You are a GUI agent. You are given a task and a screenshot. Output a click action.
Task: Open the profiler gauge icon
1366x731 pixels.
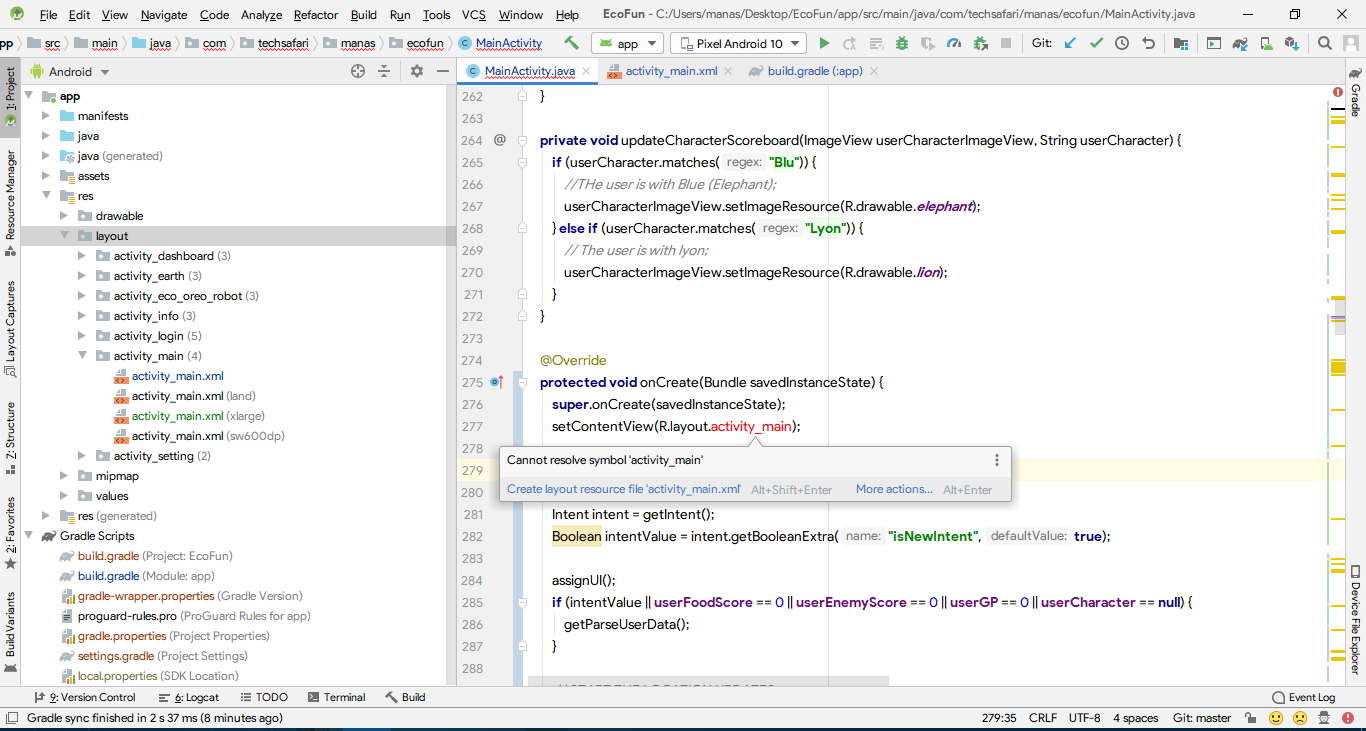954,43
